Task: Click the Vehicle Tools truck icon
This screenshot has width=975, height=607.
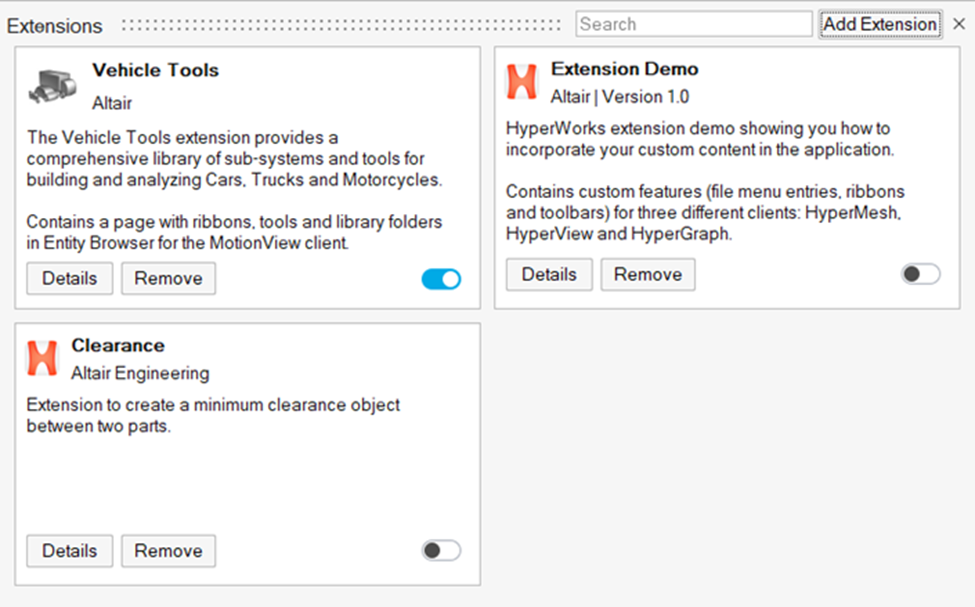Action: click(52, 86)
